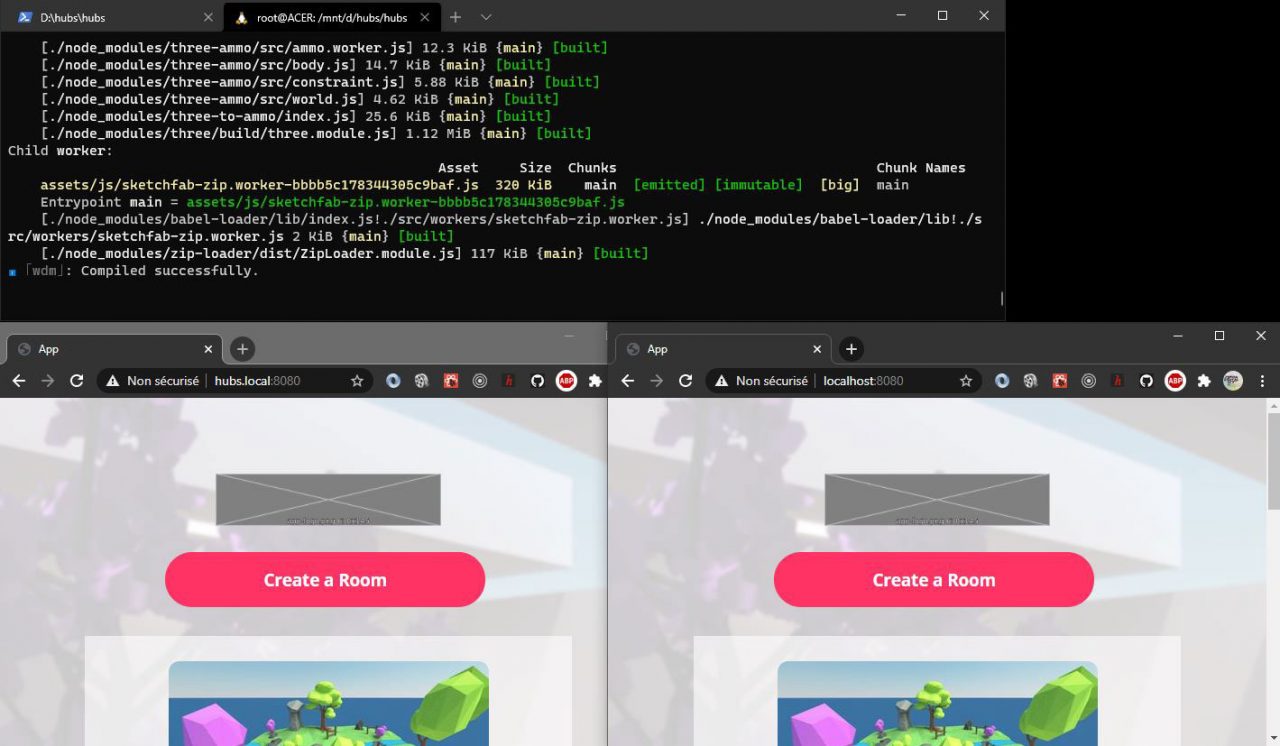Open AdBlock Plus extension in hubs.local browser
The image size is (1280, 746).
pos(566,381)
